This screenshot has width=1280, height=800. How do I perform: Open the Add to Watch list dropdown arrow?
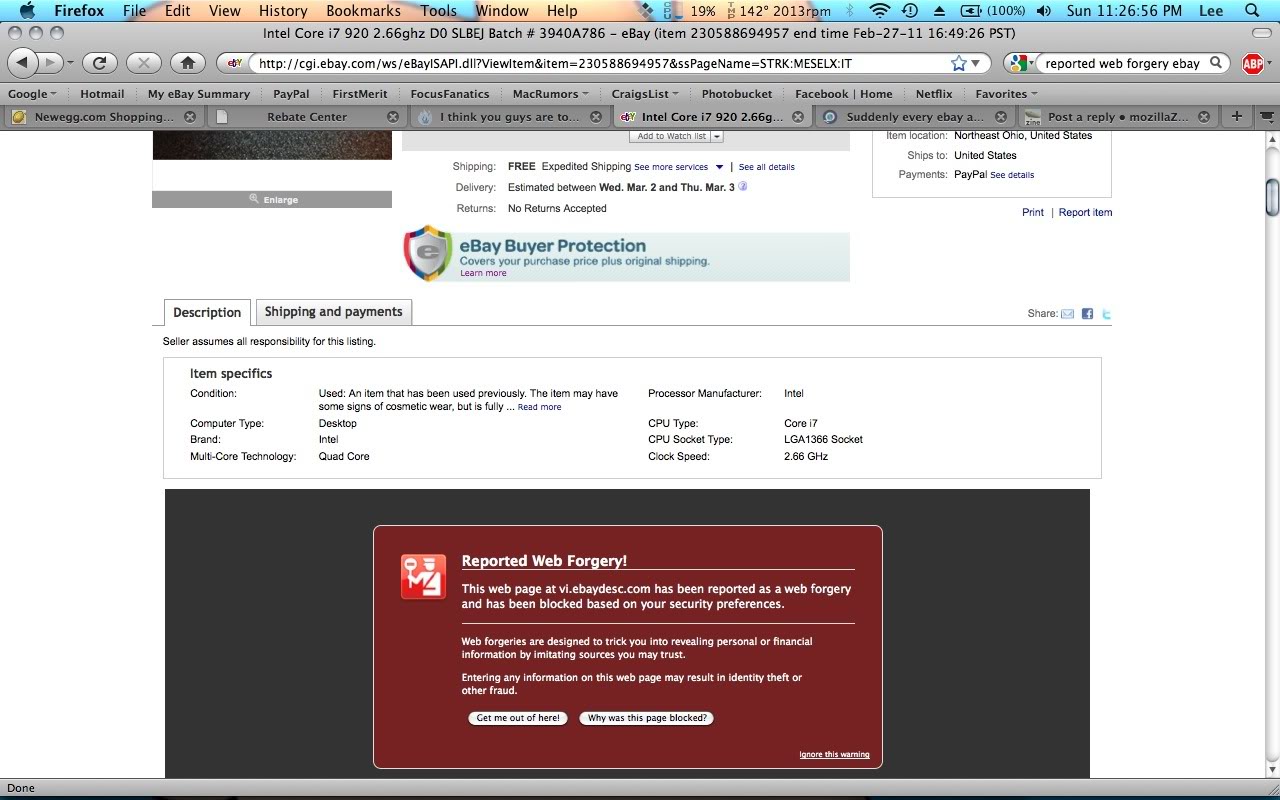(x=717, y=136)
